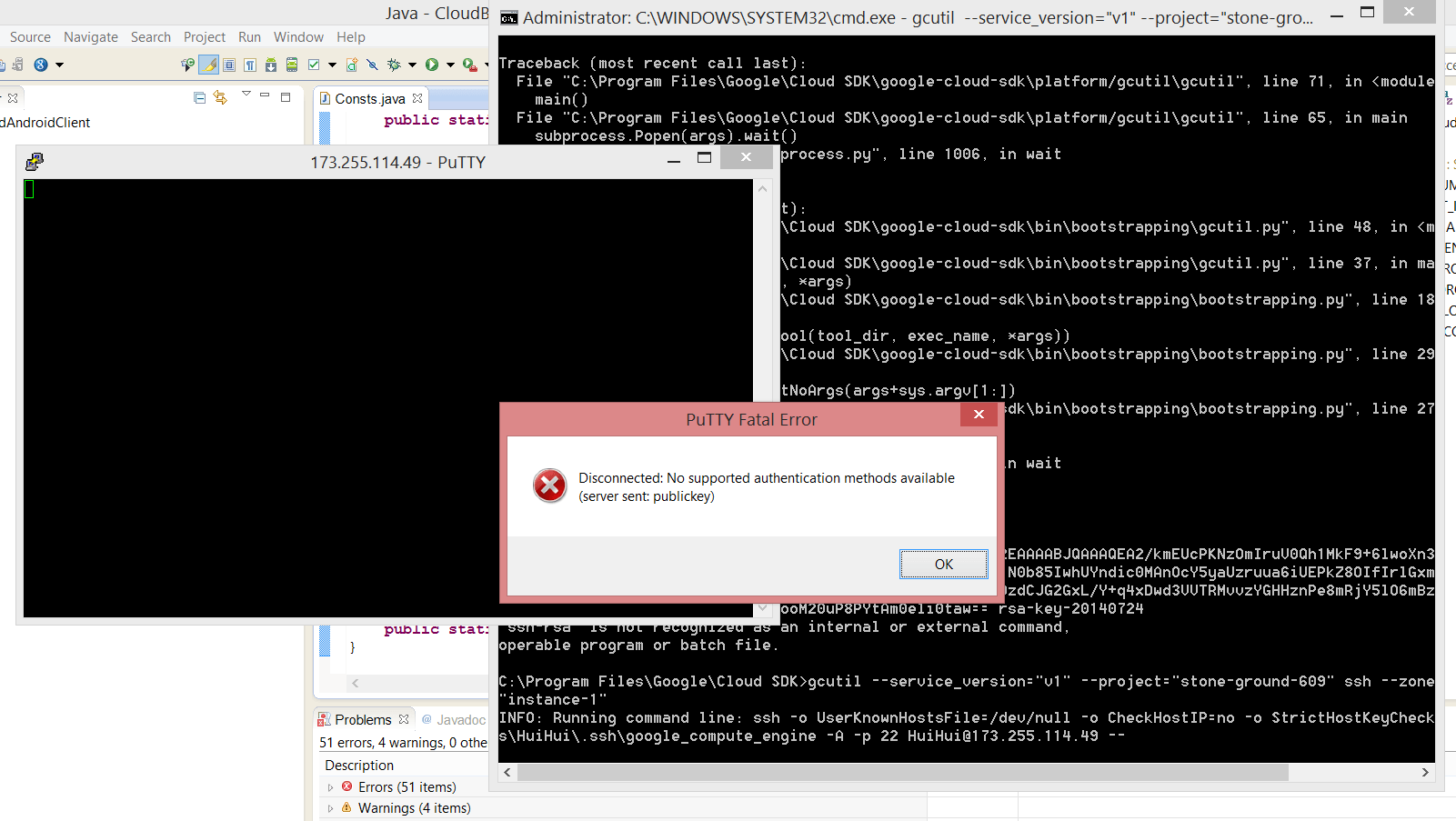The height and width of the screenshot is (821, 1456).
Task: Open the Package Explorer View Menu triangle
Action: point(246,94)
